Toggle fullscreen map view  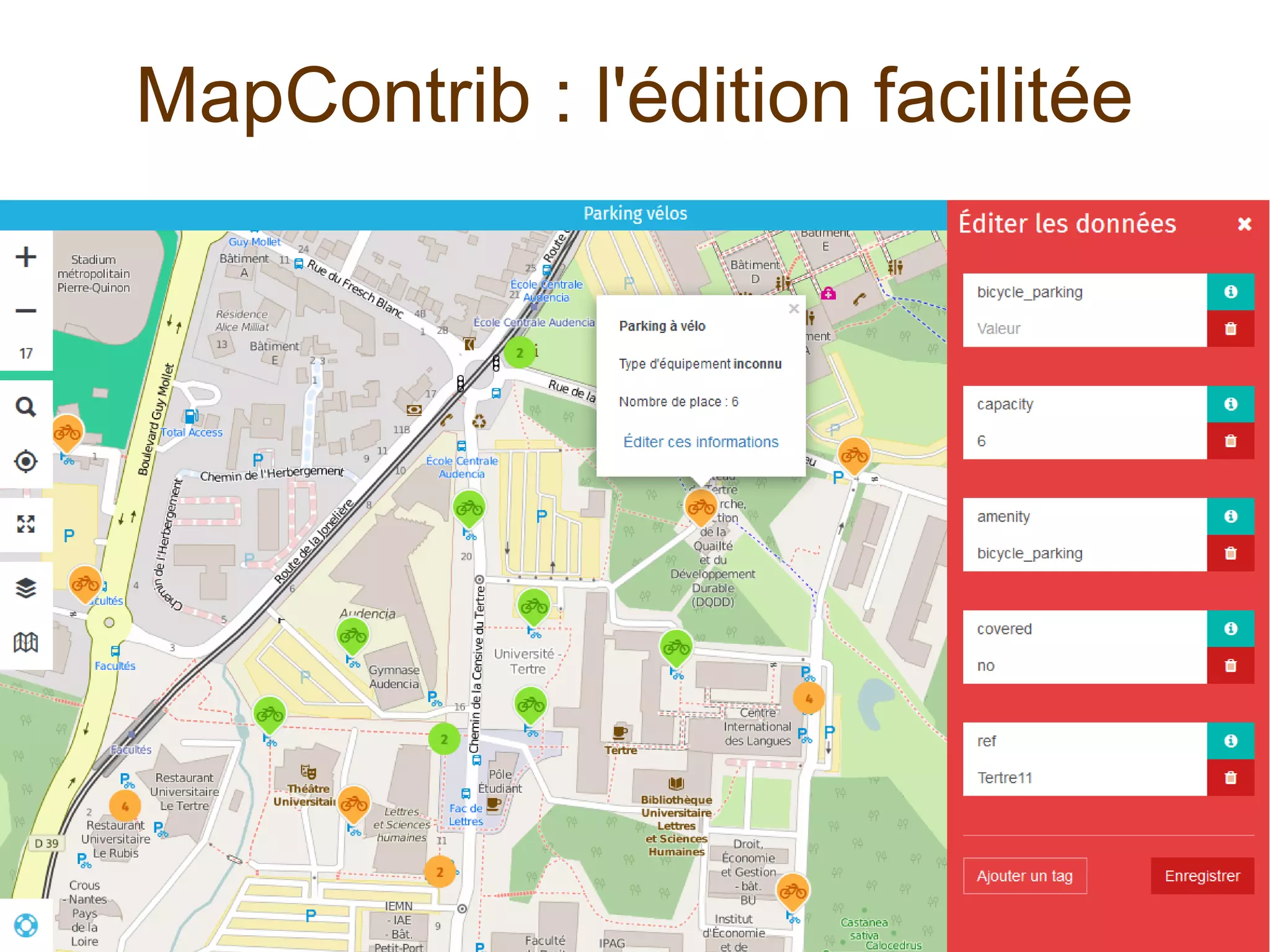coord(26,524)
